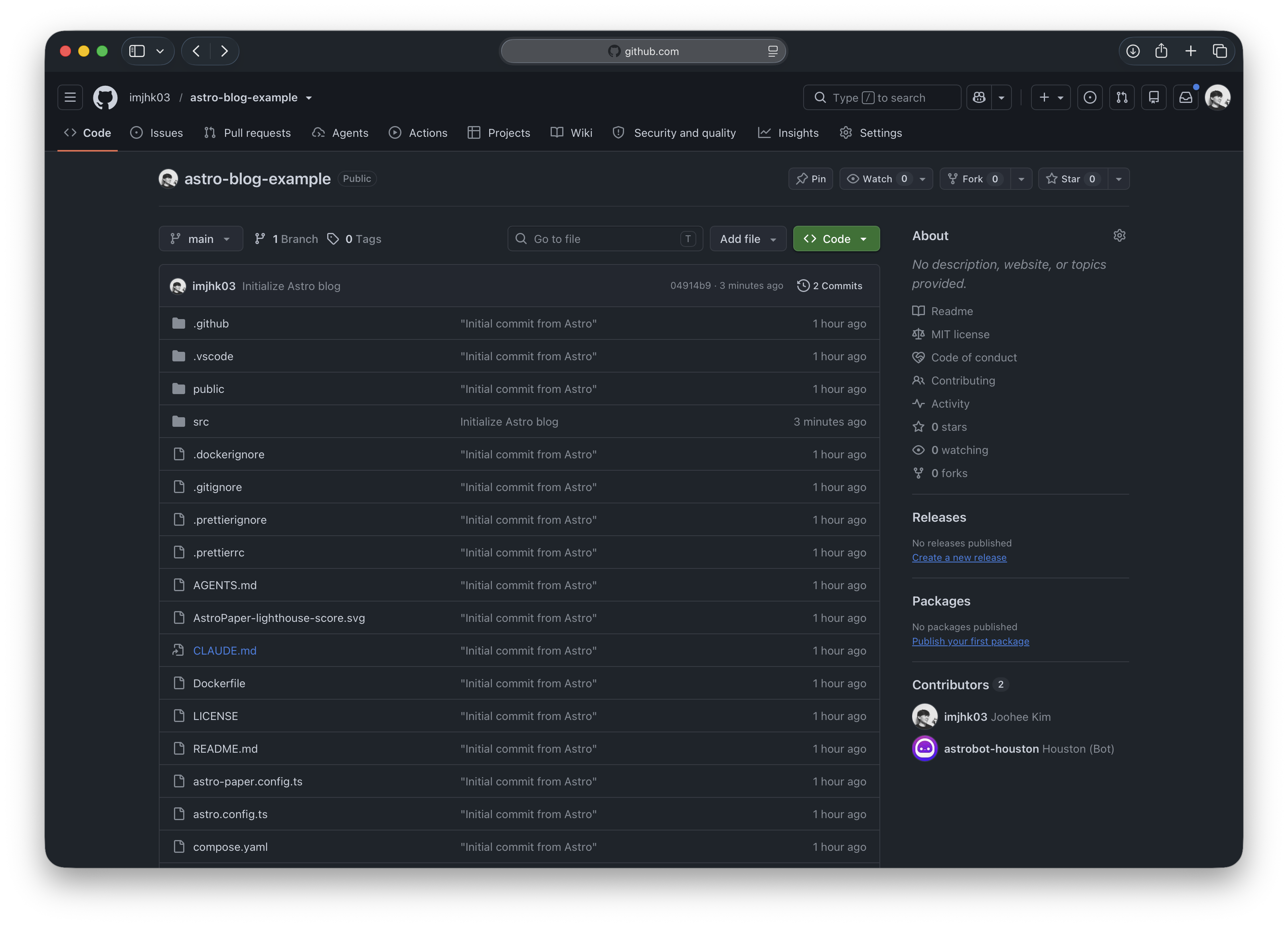This screenshot has height=927, width=1288.
Task: View the 2 Commits history
Action: (830, 286)
